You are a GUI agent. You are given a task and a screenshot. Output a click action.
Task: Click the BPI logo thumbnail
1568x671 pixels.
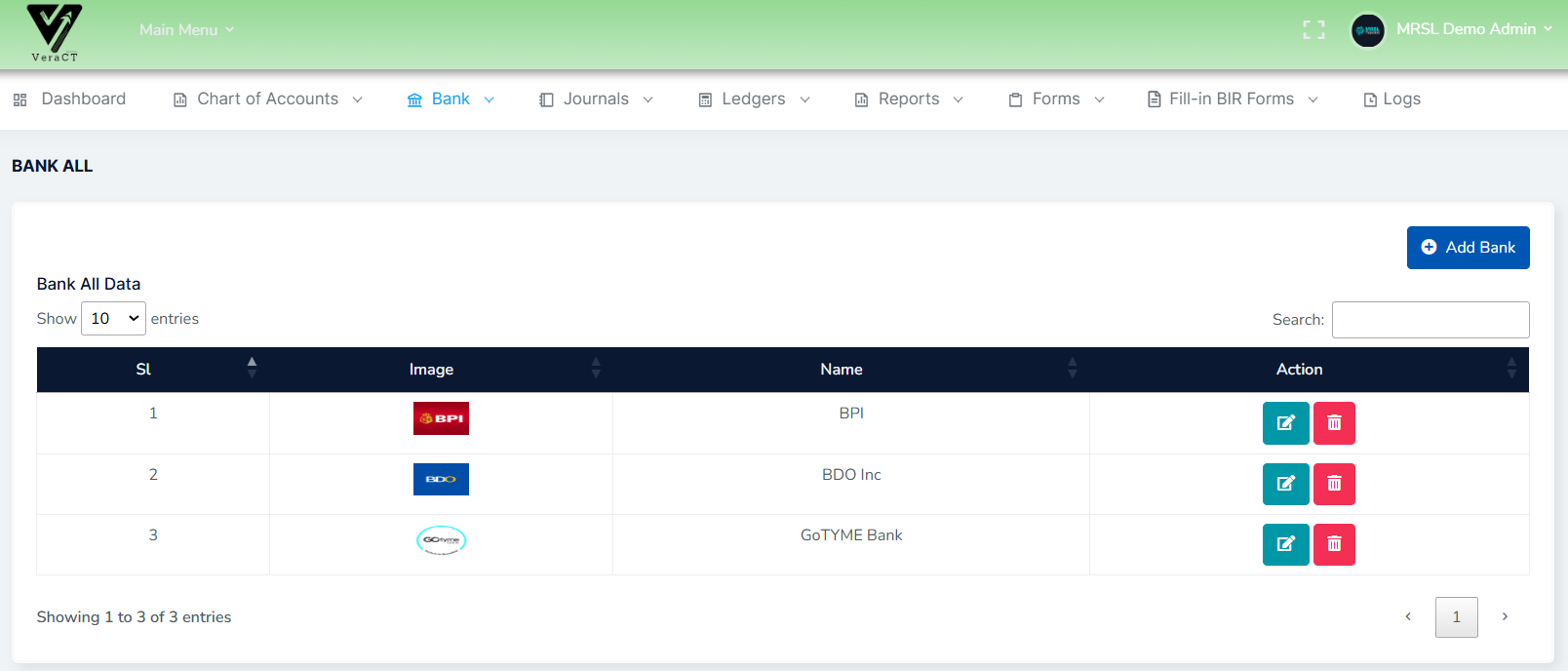point(441,418)
